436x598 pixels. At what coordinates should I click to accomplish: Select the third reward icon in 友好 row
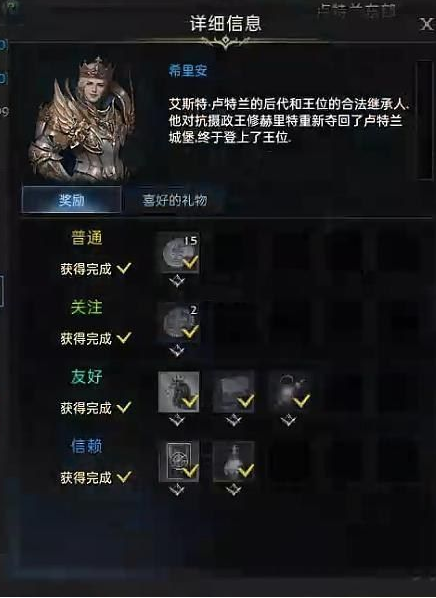[x=289, y=392]
